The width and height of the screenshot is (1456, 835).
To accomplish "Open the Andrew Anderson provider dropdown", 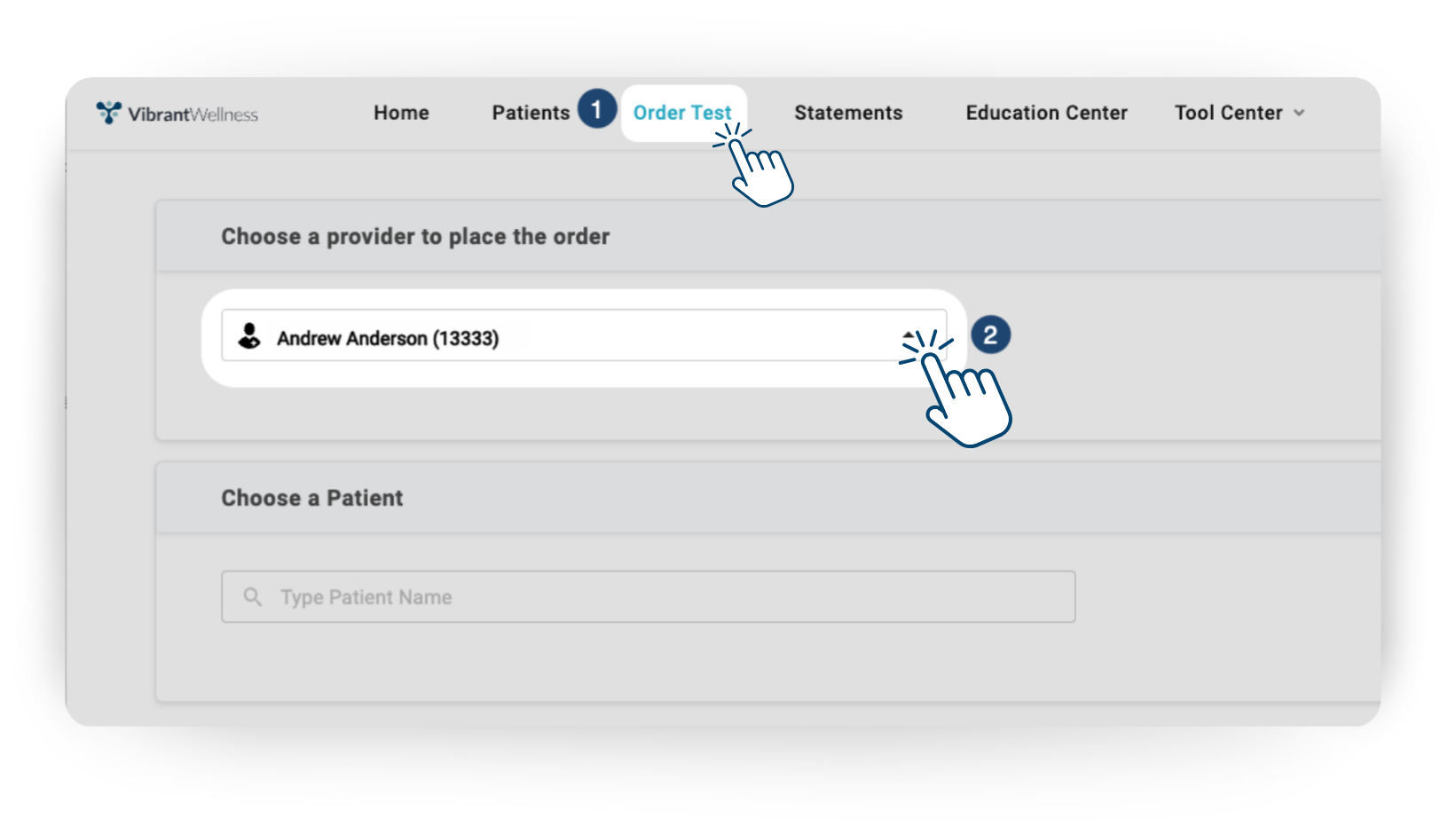I will click(568, 336).
